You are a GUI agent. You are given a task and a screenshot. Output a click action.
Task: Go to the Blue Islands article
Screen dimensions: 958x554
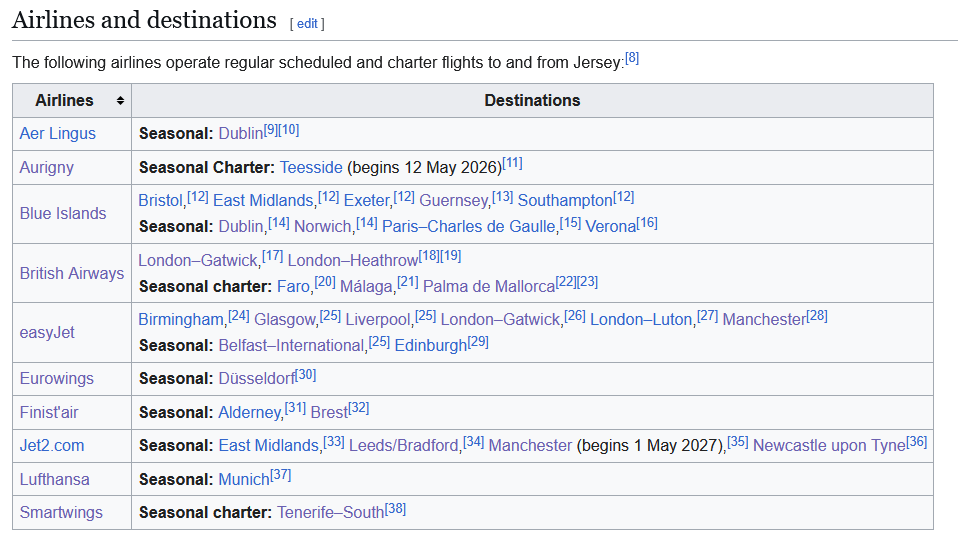click(63, 213)
